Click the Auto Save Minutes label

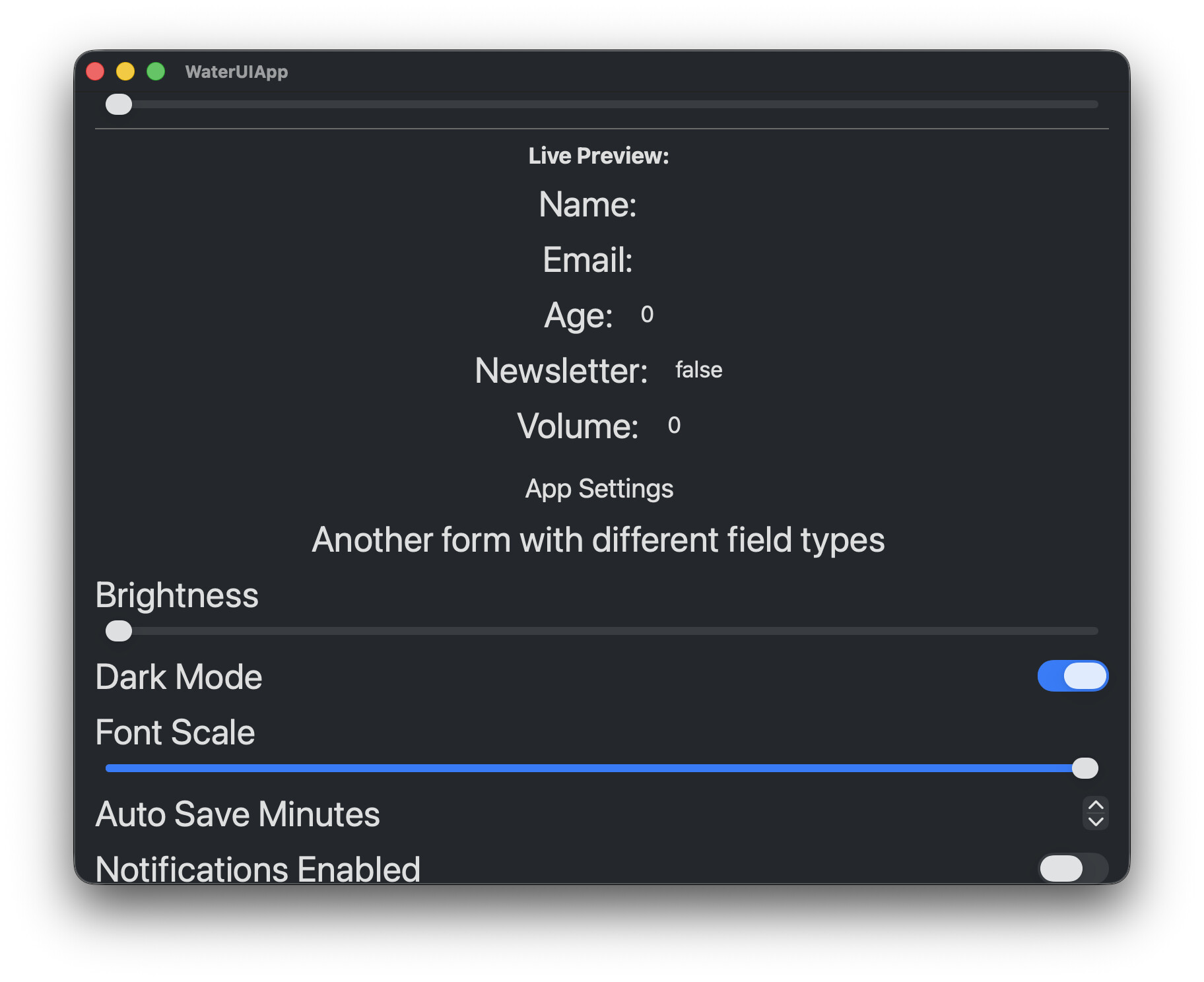tap(238, 814)
